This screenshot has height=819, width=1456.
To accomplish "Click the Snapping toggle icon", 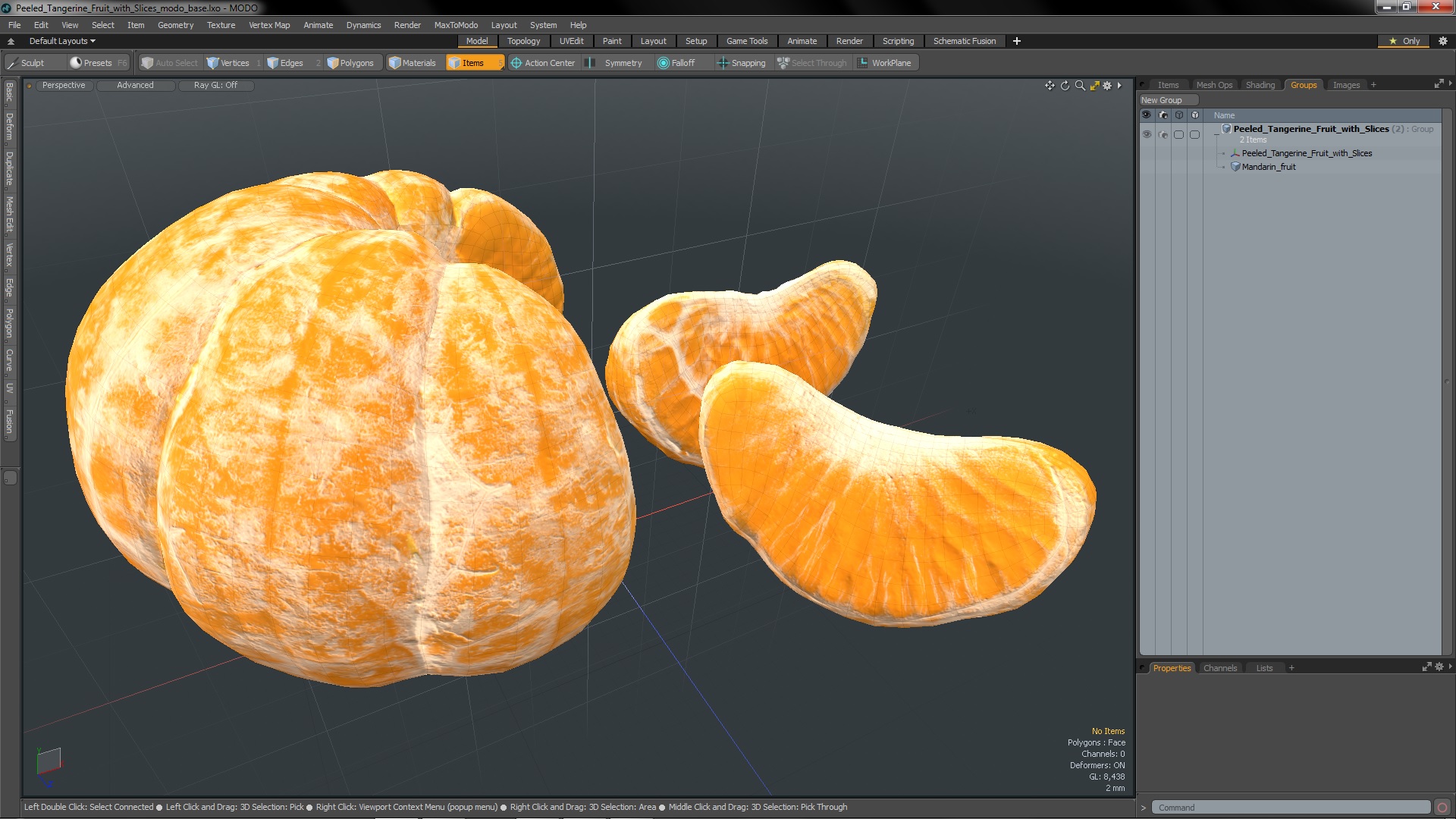I will [x=723, y=63].
